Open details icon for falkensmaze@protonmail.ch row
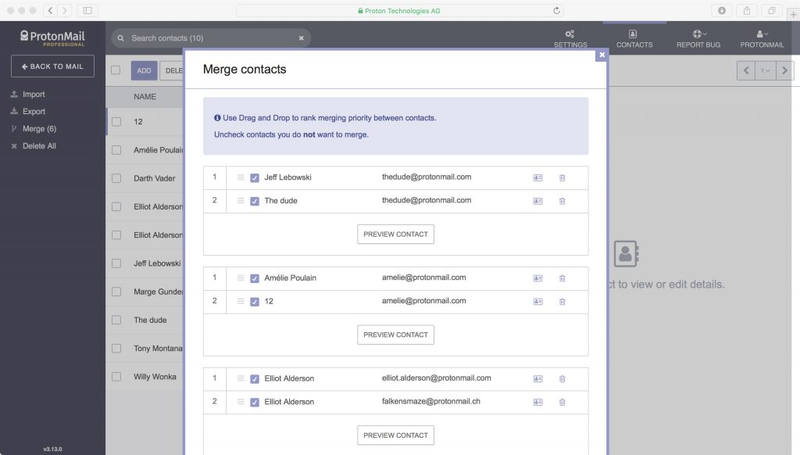The height and width of the screenshot is (455, 800). tap(538, 402)
